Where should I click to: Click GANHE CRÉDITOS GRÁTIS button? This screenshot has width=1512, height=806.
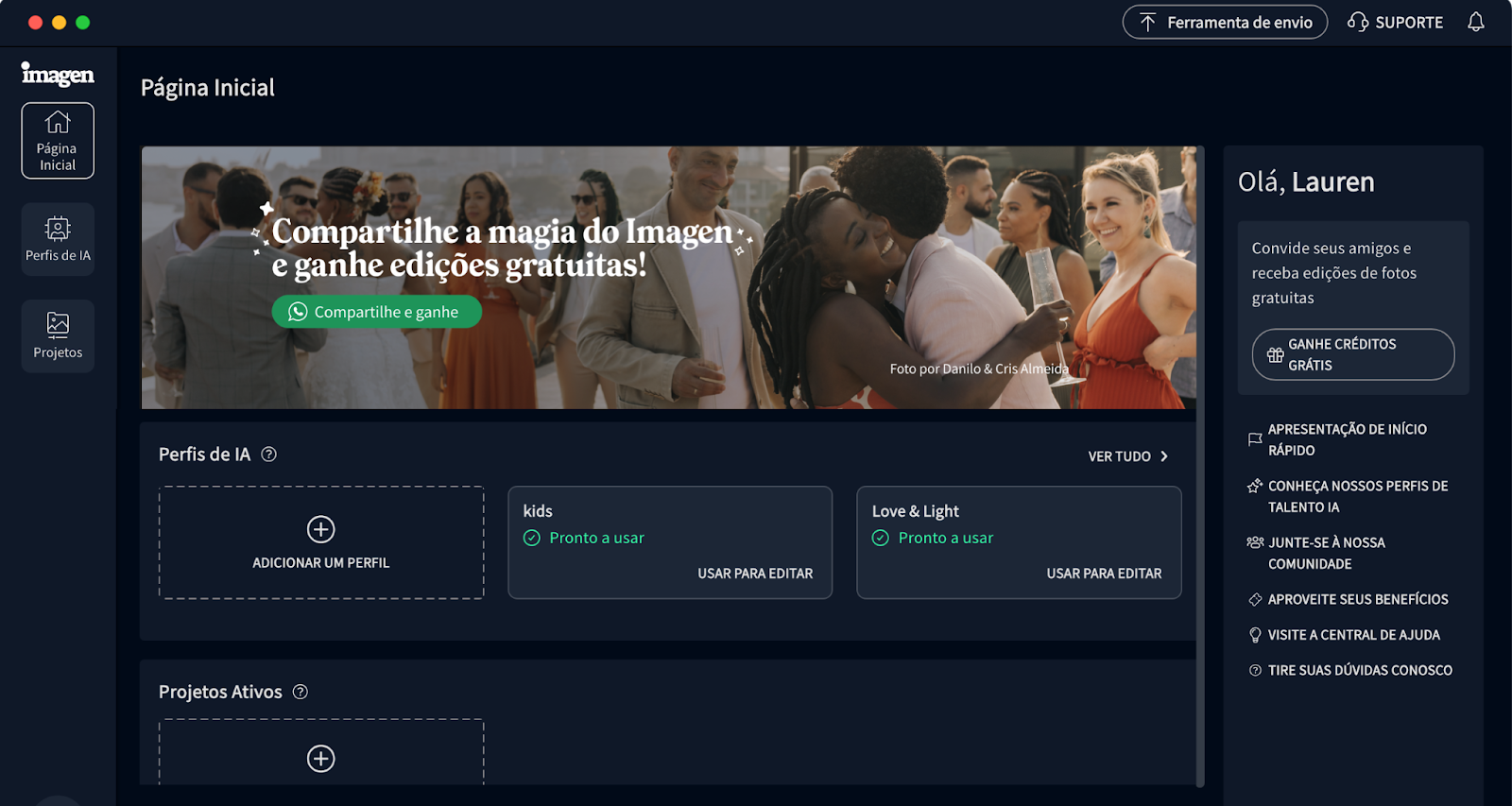pos(1353,354)
